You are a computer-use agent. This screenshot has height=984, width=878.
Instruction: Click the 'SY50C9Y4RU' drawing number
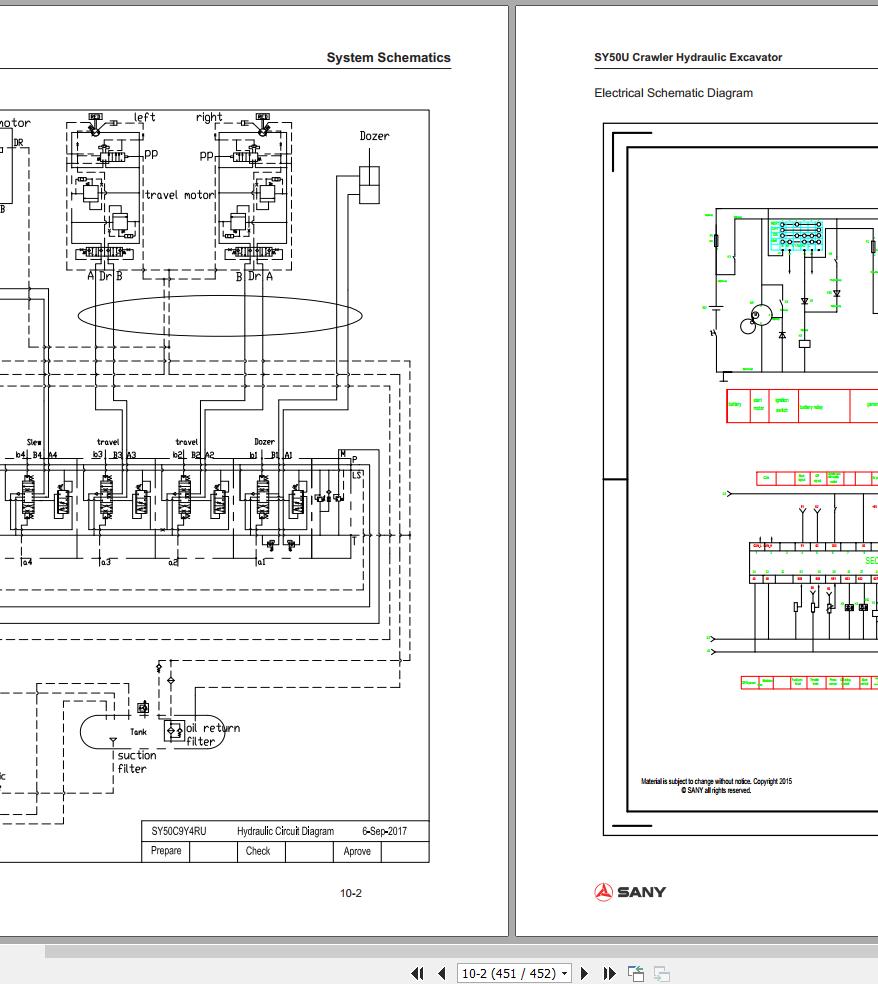(x=179, y=831)
